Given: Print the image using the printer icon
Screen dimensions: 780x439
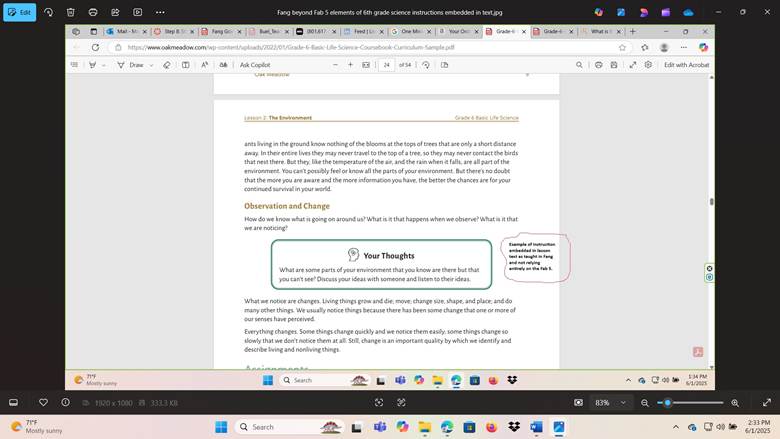Looking at the screenshot, I should [x=93, y=12].
